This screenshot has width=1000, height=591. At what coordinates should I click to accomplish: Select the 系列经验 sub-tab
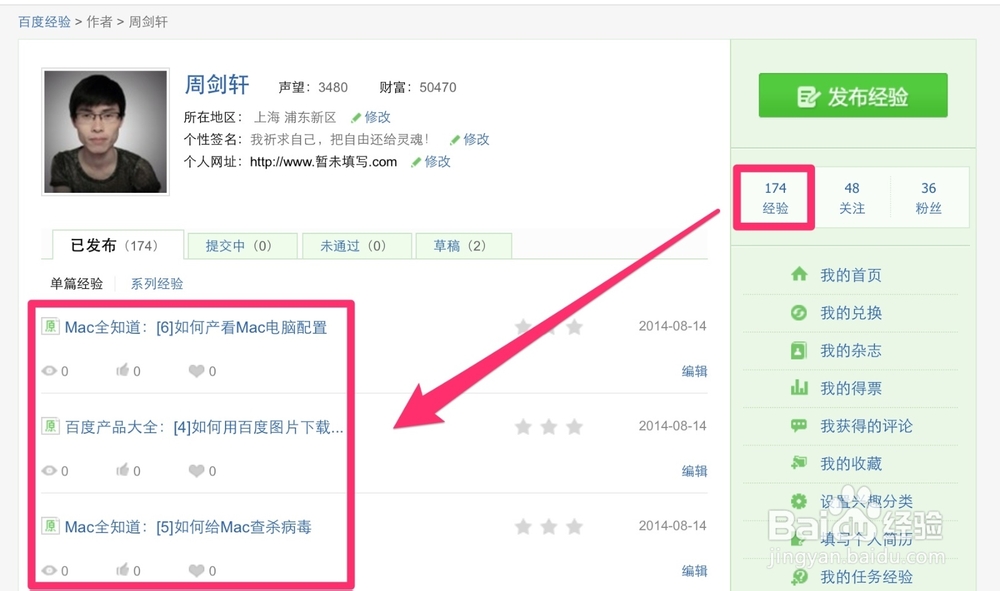157,284
